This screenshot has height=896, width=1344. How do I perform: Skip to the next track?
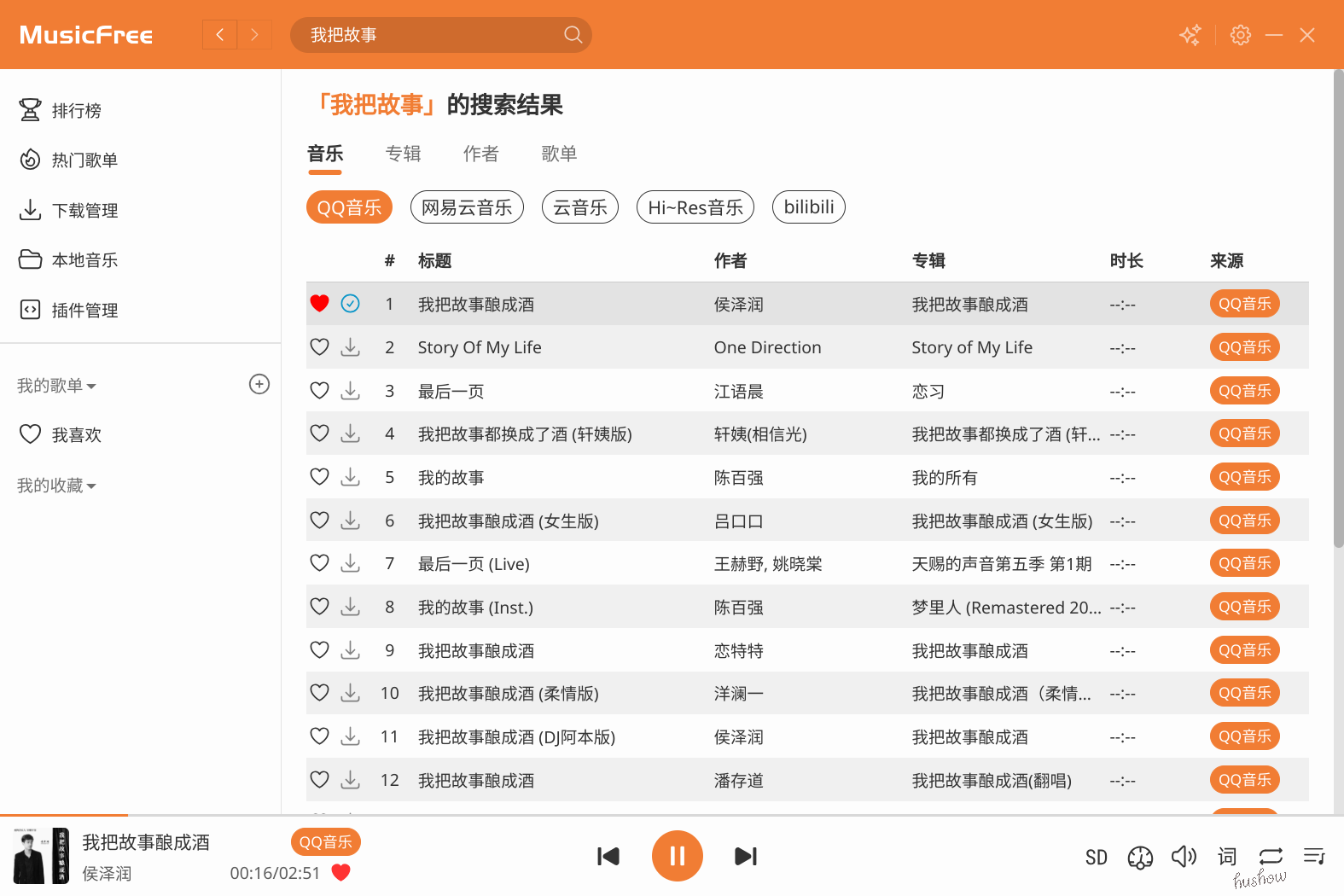[x=746, y=856]
